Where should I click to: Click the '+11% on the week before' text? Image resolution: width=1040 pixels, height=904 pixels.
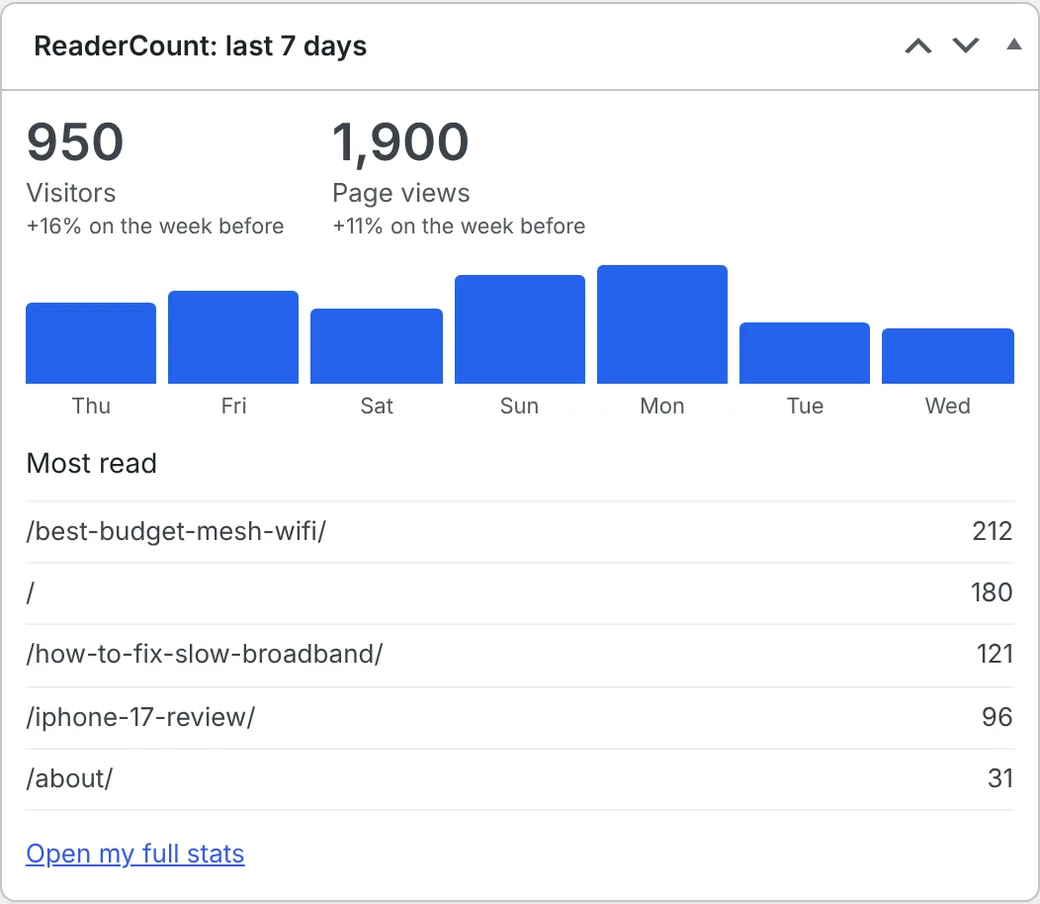[459, 226]
